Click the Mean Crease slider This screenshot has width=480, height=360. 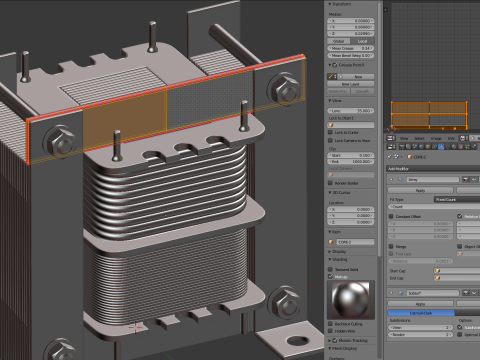pyautogui.click(x=351, y=48)
